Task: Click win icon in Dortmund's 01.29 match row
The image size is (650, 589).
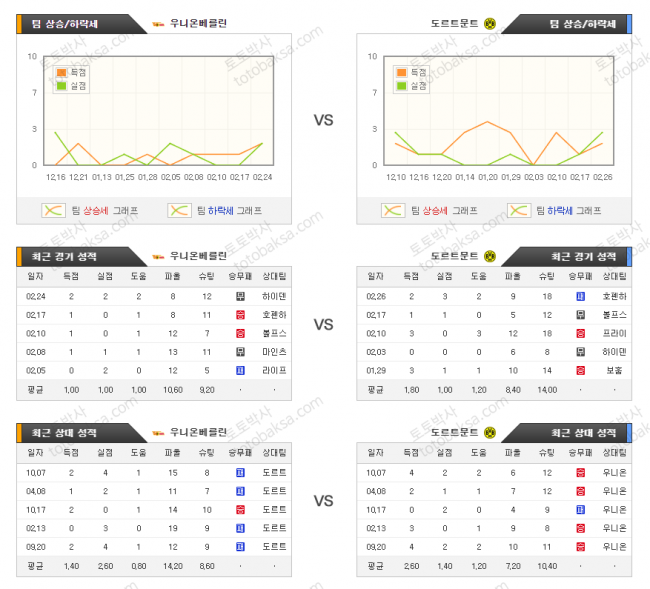Action: click(580, 370)
